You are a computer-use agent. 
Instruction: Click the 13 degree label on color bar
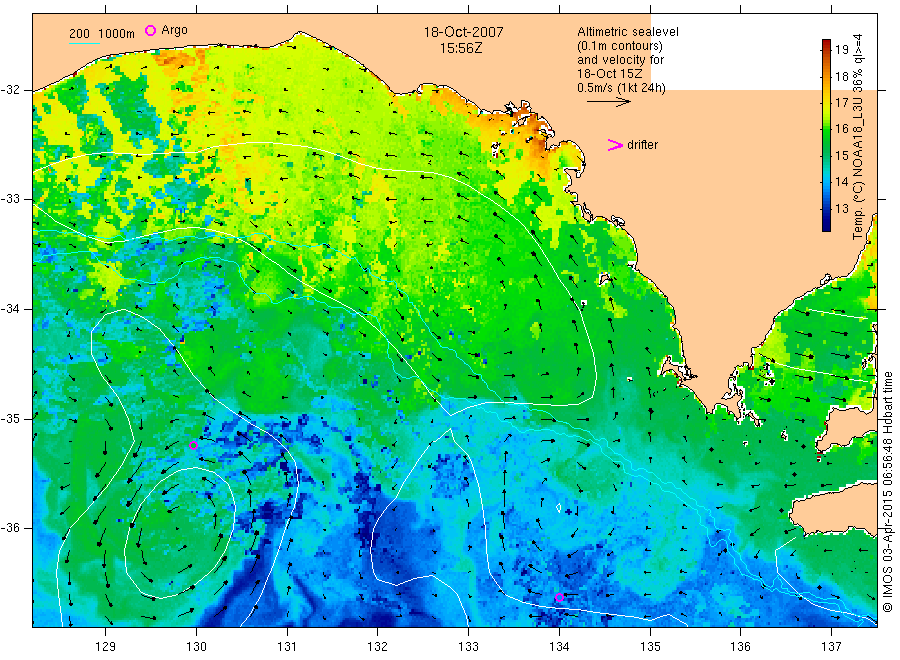coord(841,208)
